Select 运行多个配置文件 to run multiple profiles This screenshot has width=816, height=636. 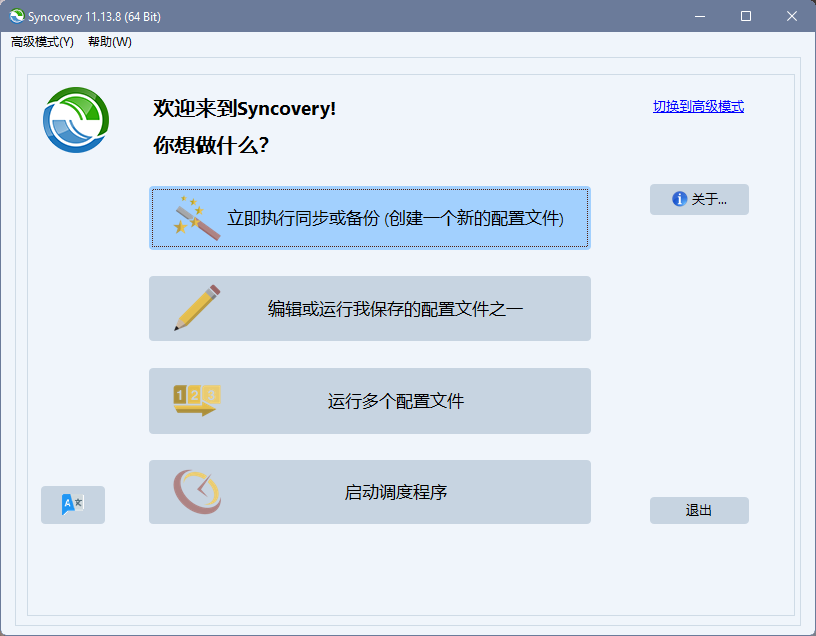[x=370, y=400]
